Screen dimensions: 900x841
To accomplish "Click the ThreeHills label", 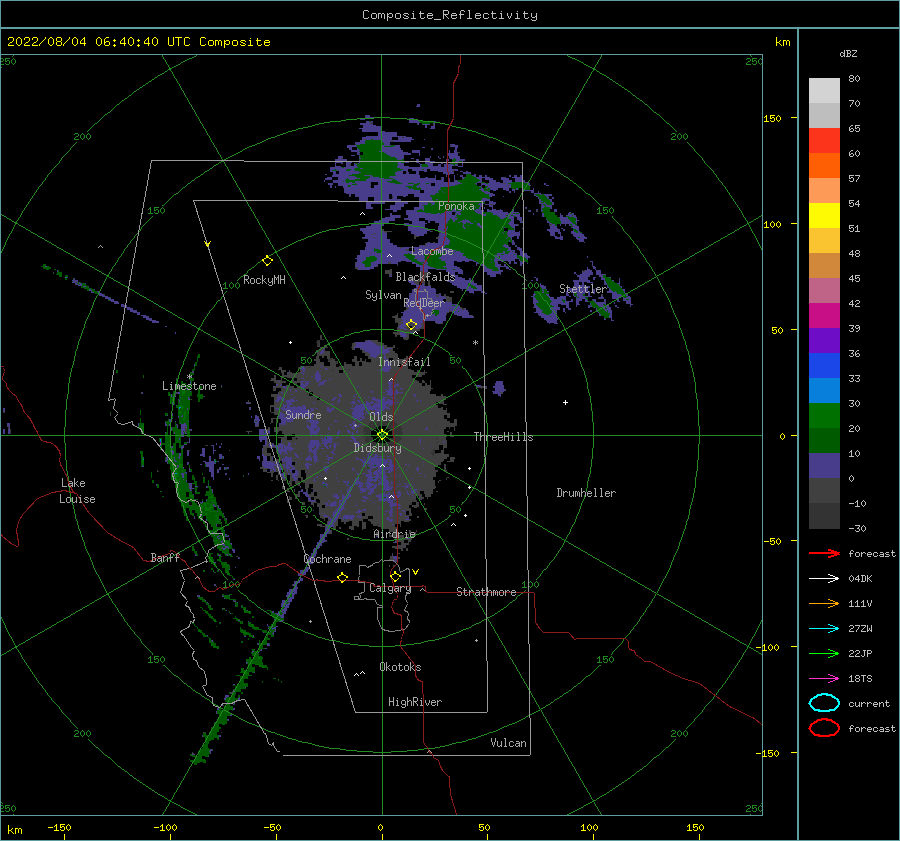I will (x=503, y=437).
